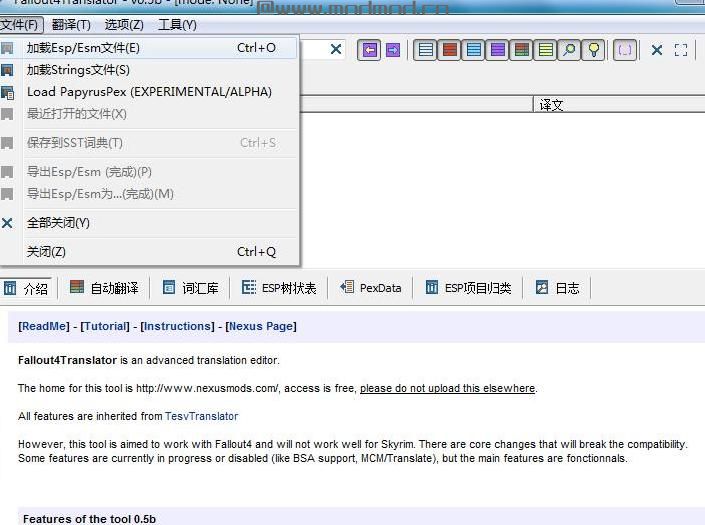Click the magnifier search icon in toolbar

pyautogui.click(x=570, y=50)
